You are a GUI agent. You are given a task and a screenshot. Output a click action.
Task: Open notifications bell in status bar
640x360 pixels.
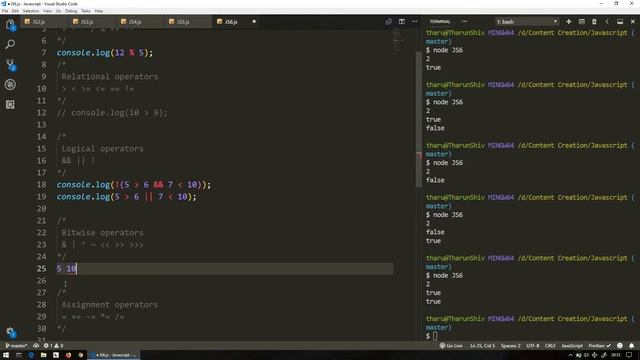[631, 346]
